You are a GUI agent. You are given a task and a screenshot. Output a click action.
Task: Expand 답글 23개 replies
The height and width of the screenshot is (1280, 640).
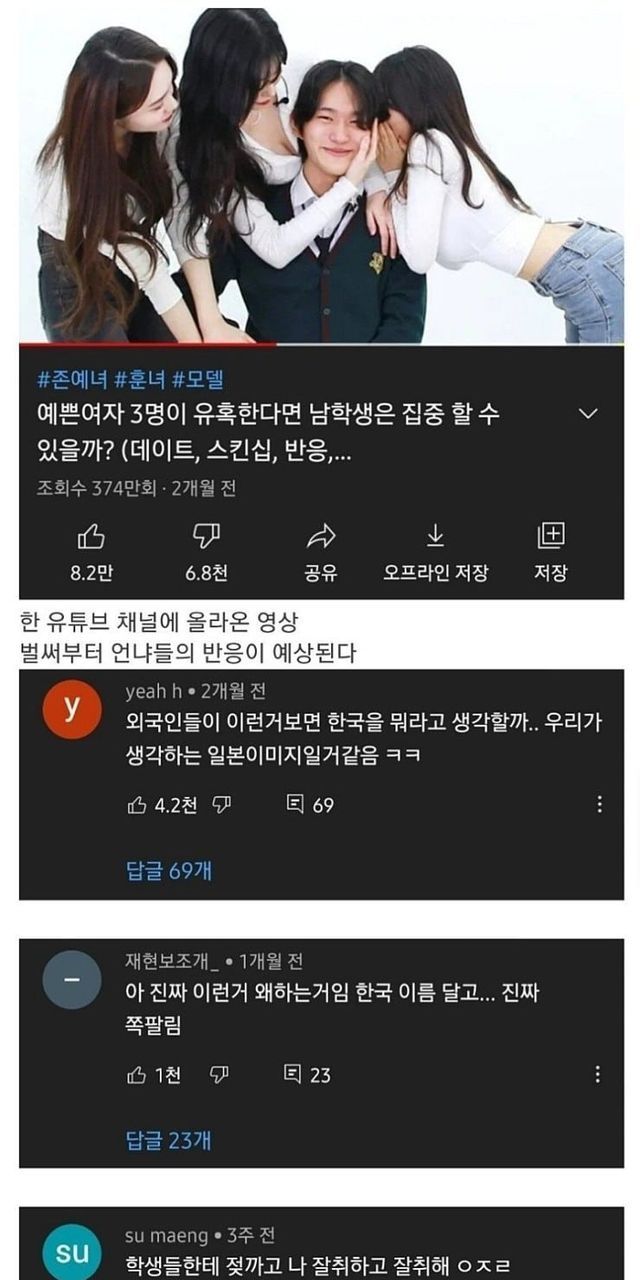(169, 1139)
